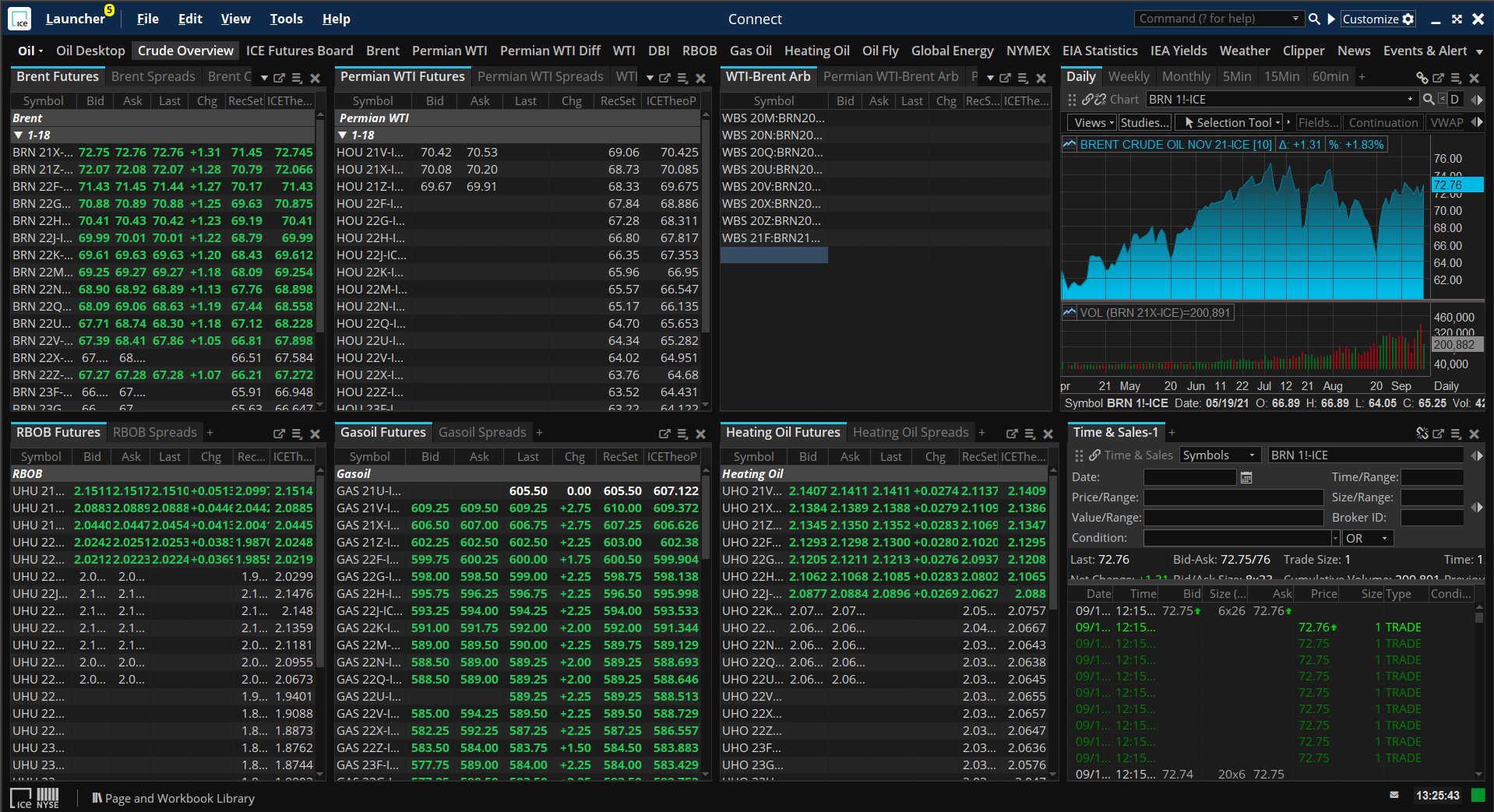
Task: Open the Views dropdown in chart toolbar
Action: pos(1094,122)
